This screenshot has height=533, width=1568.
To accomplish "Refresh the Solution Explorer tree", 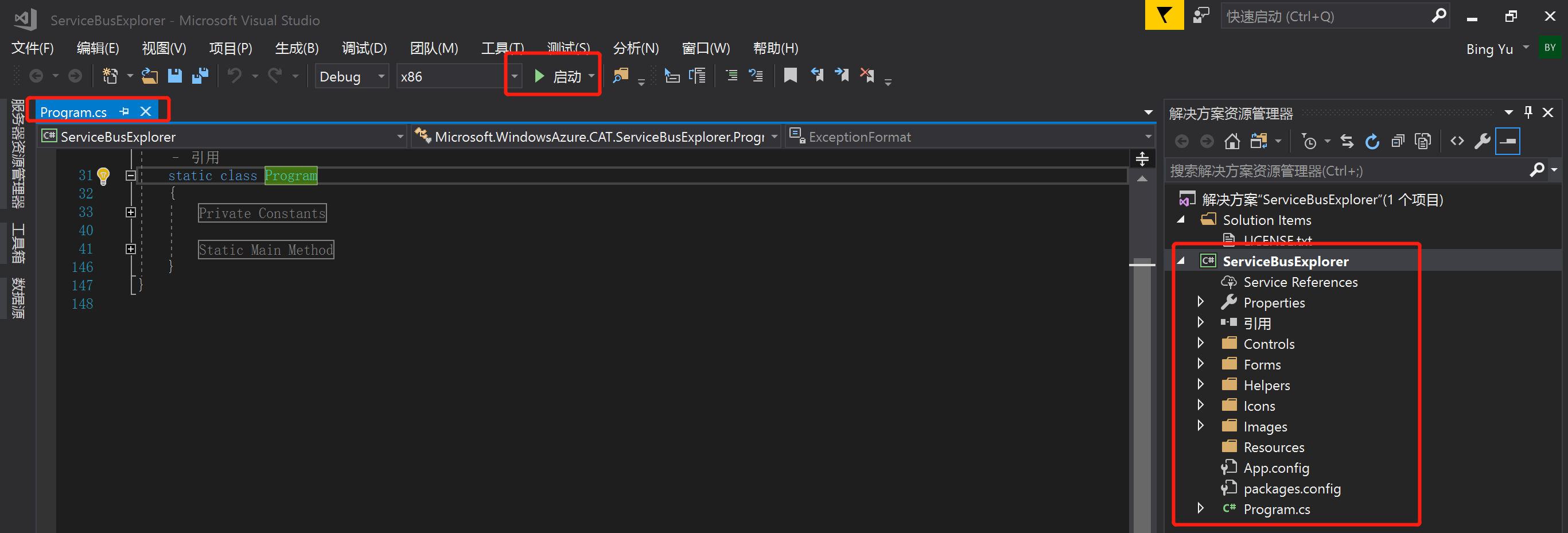I will pyautogui.click(x=1372, y=142).
